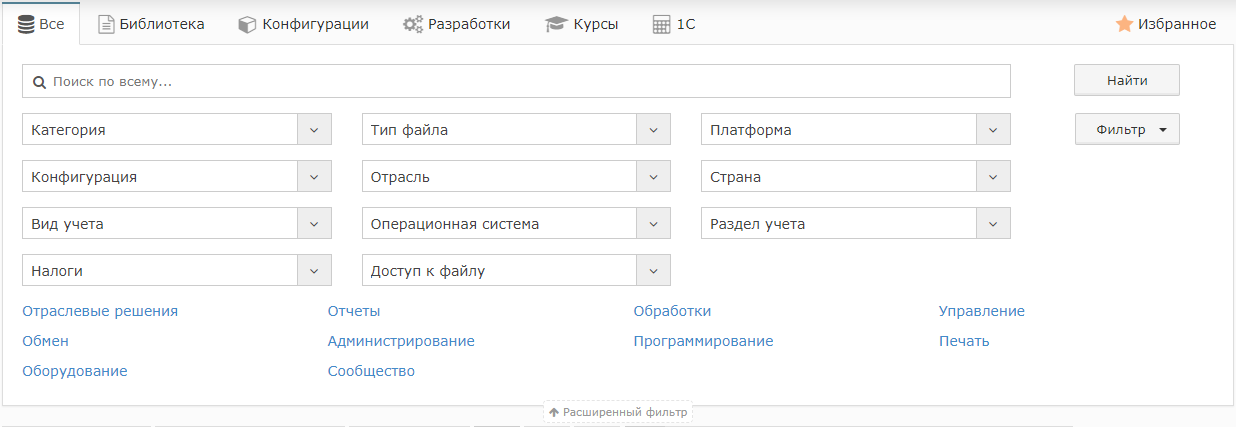Viewport: 1236px width, 427px height.
Task: Click the graduation cap icon beside Курсы
Action: tap(556, 24)
